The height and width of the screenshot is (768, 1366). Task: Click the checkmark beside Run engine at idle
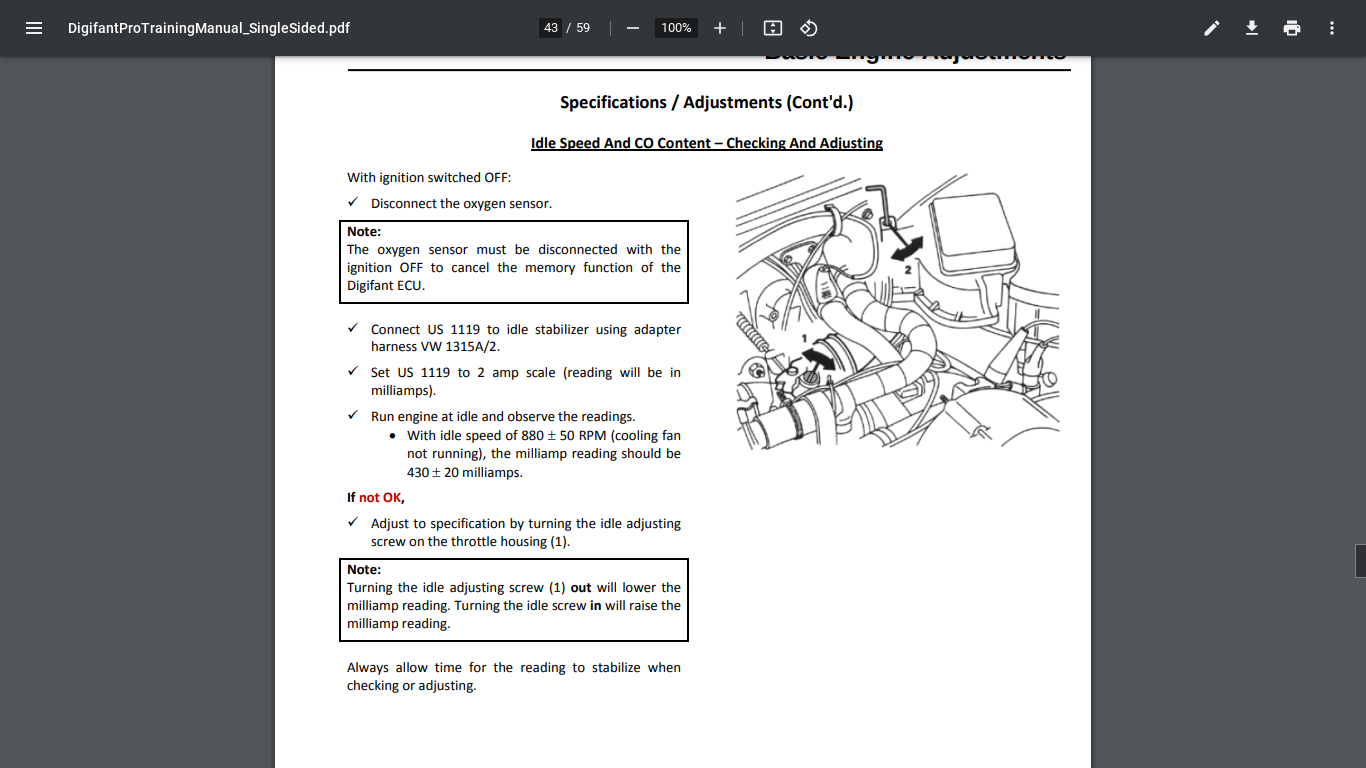353,416
